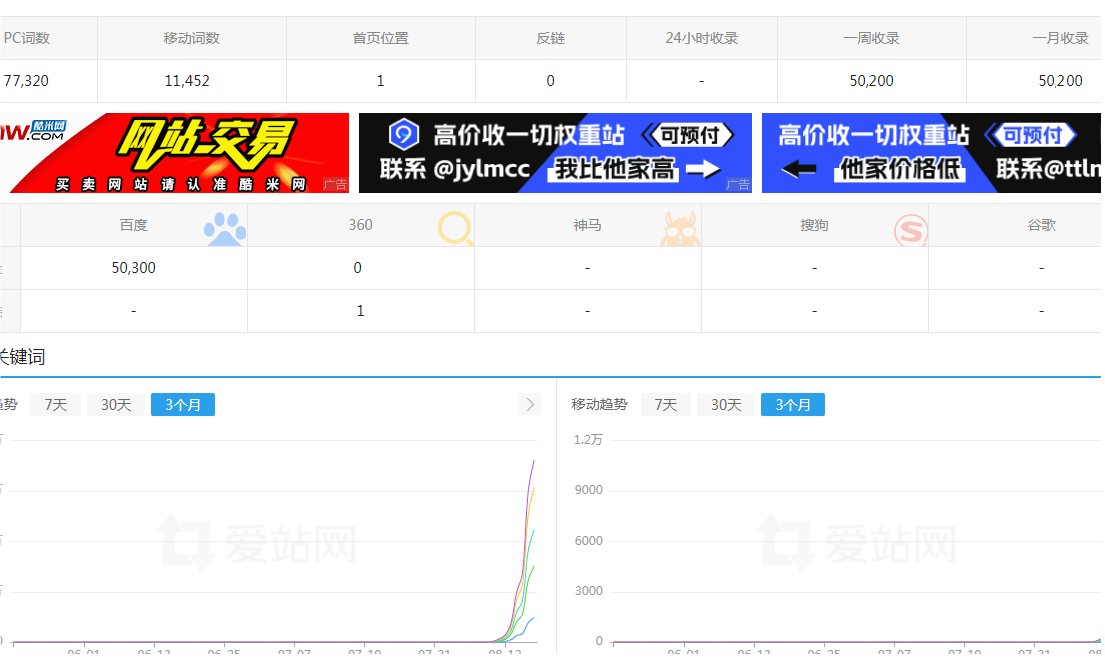Select 3个月 in the PC trend chart
The width and height of the screenshot is (1105, 658).
click(183, 405)
